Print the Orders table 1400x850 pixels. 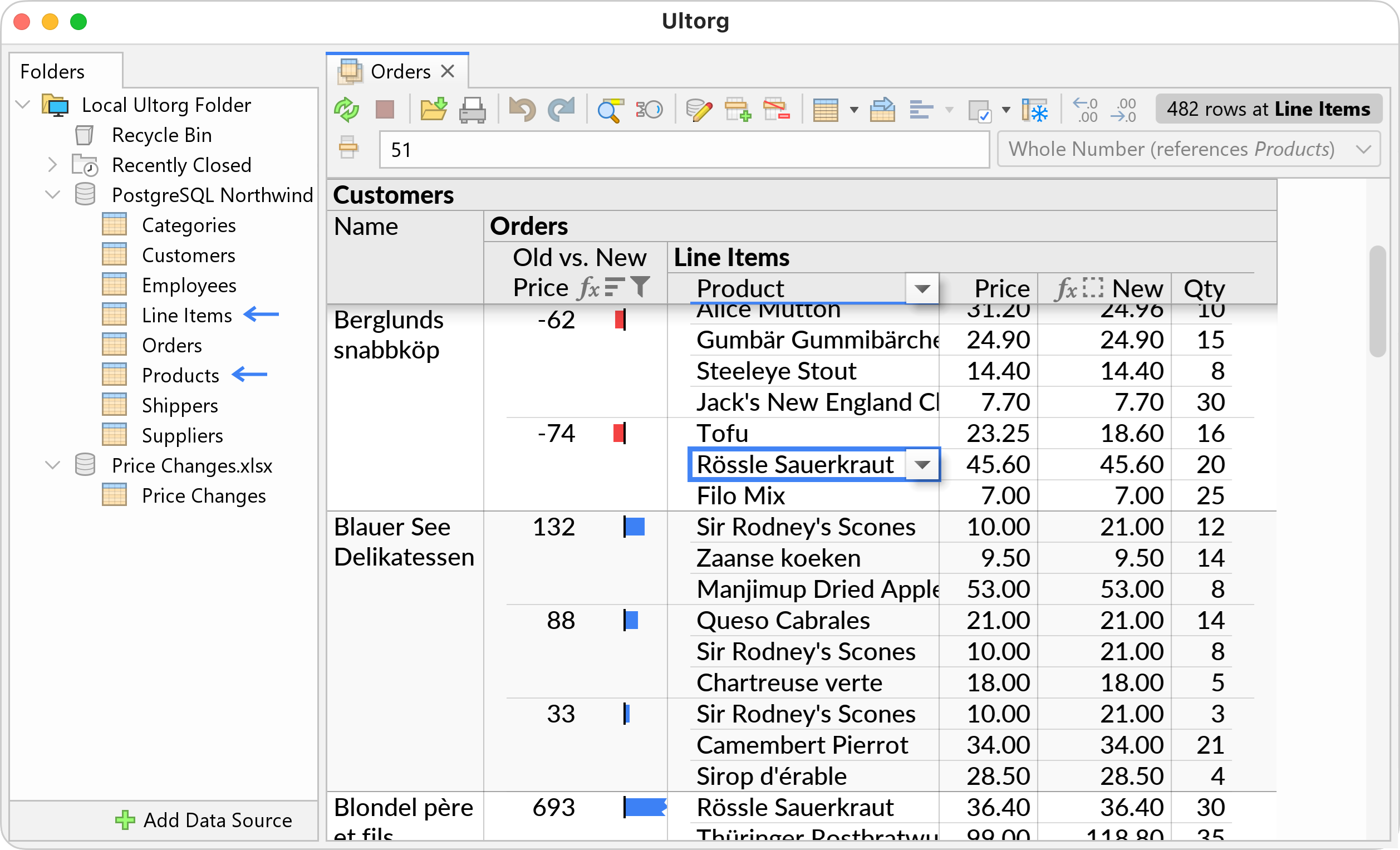point(473,109)
